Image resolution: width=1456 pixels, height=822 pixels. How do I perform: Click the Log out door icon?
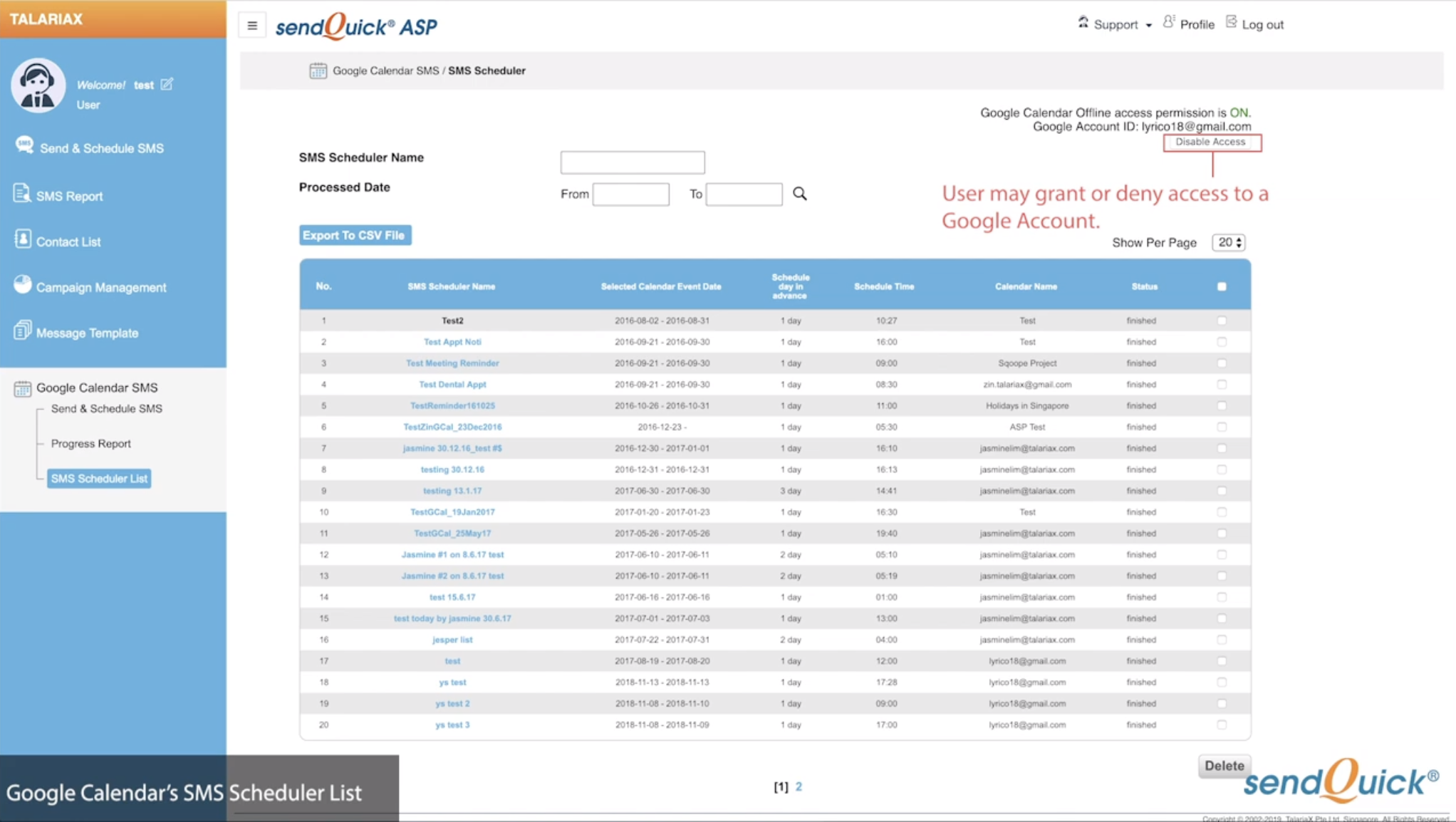click(x=1232, y=22)
